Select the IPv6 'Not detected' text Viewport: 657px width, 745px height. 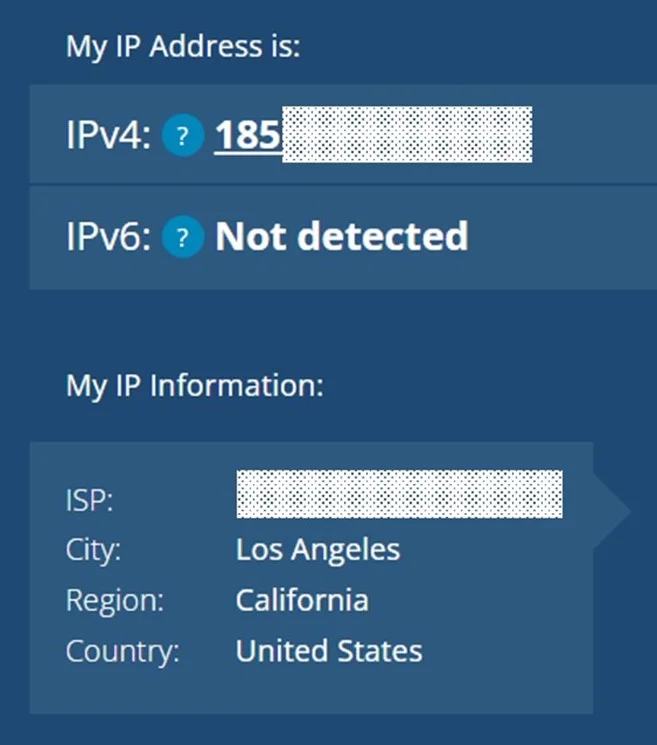tap(342, 237)
